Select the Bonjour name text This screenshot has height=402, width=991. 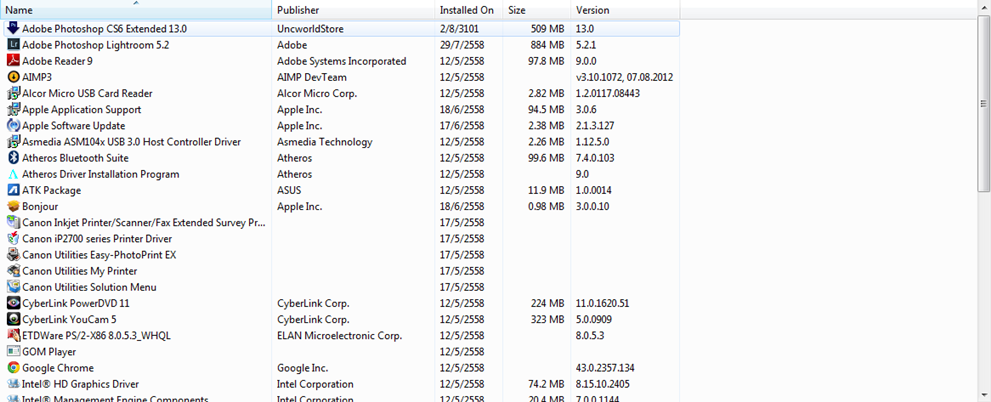click(40, 207)
